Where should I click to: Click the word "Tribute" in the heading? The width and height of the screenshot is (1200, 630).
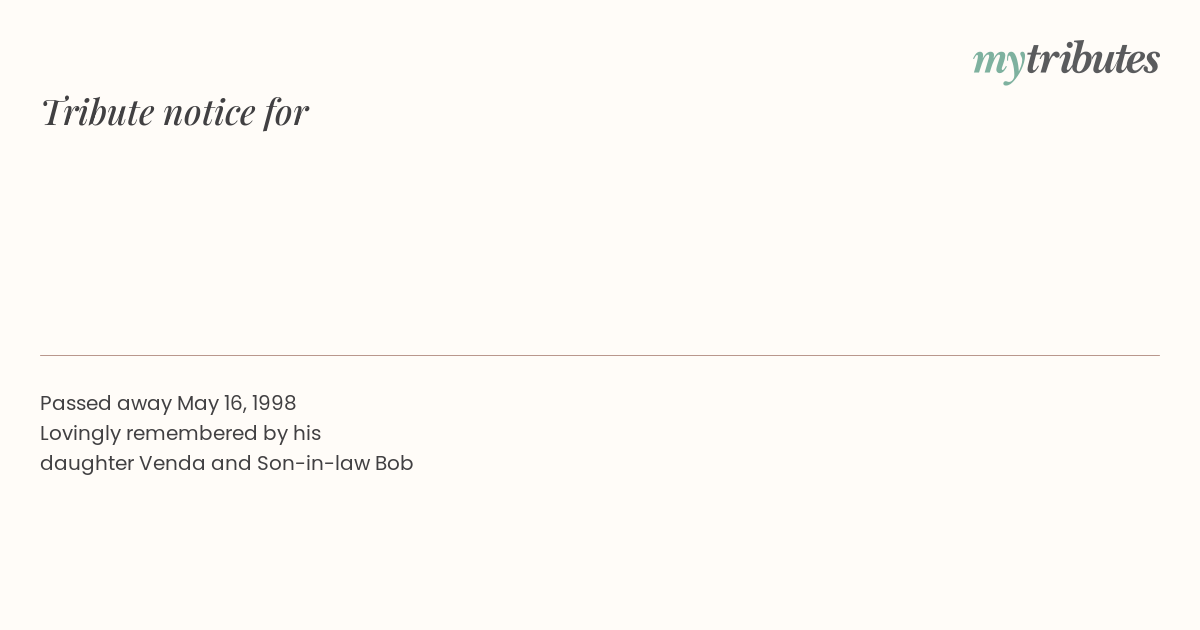(98, 112)
